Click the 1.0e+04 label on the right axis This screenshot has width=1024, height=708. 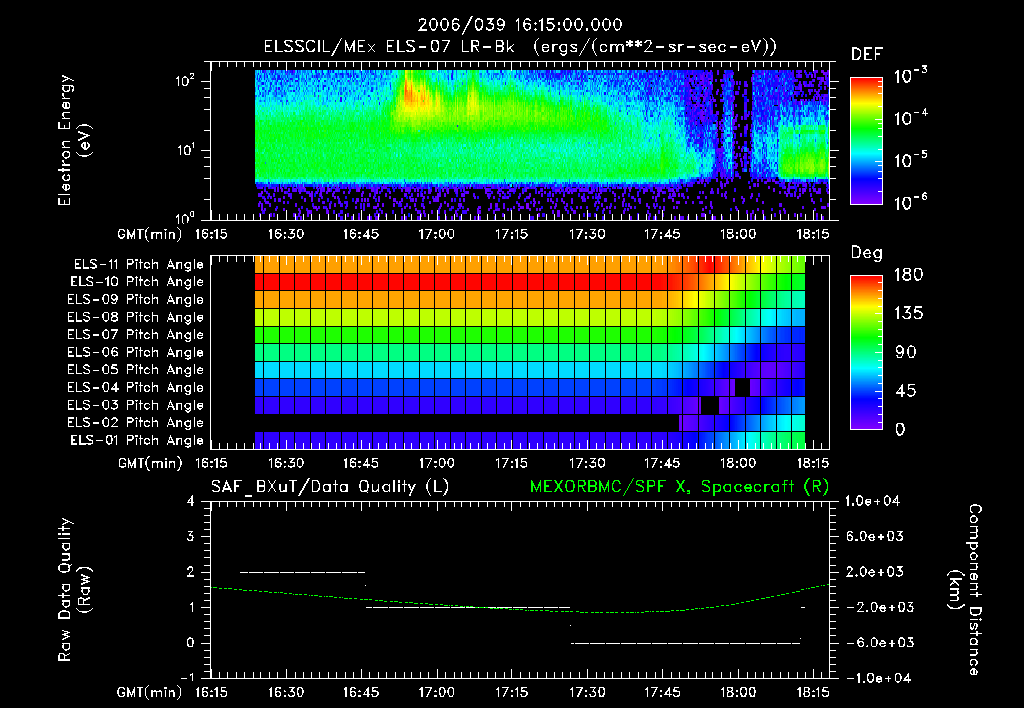point(872,502)
